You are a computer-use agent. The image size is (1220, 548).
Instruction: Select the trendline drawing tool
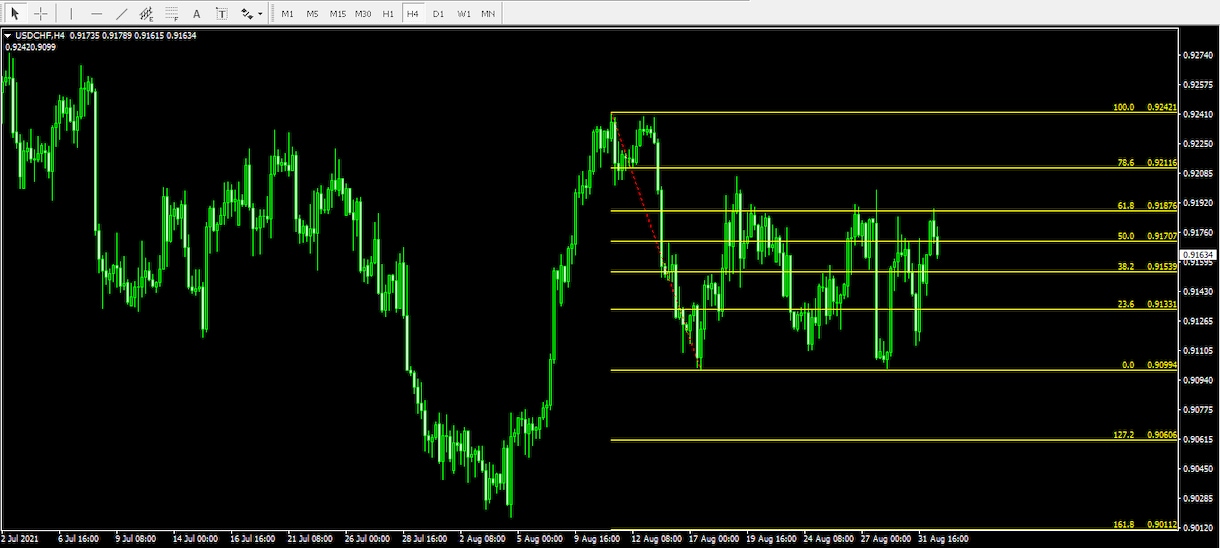pyautogui.click(x=121, y=14)
